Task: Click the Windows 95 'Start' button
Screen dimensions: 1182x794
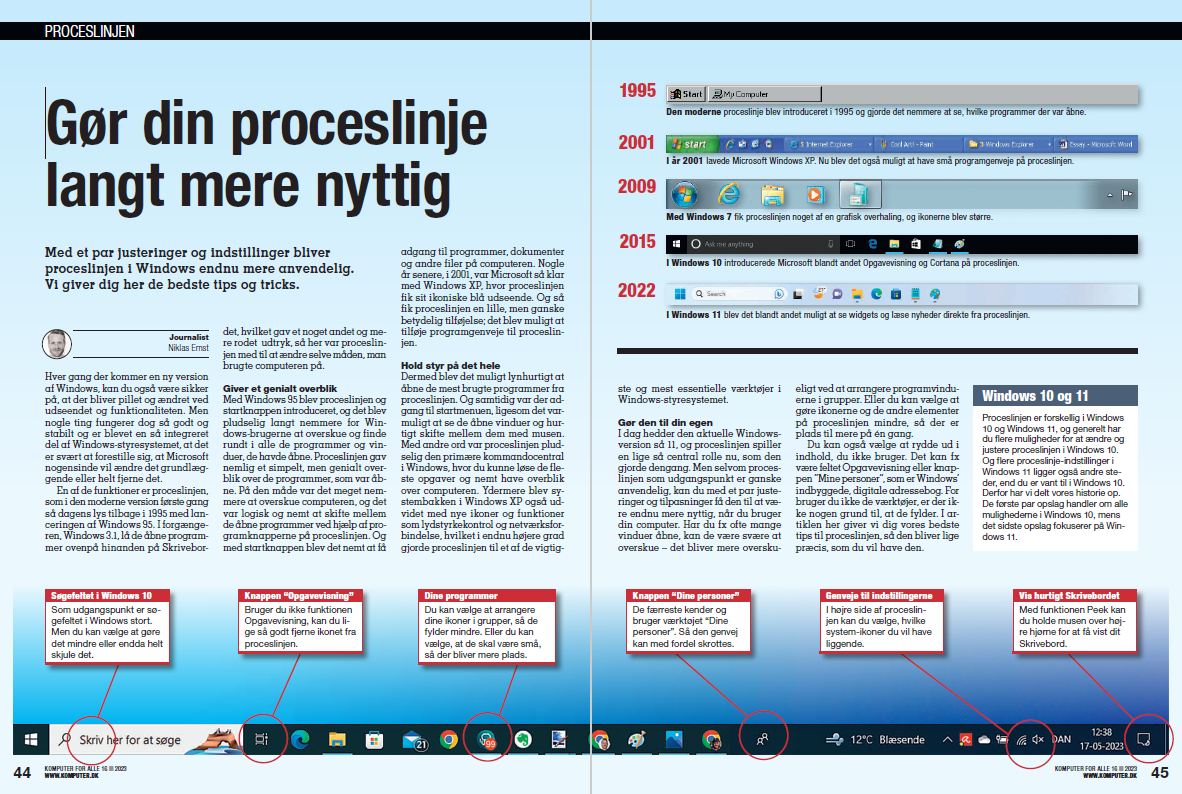Action: 686,94
